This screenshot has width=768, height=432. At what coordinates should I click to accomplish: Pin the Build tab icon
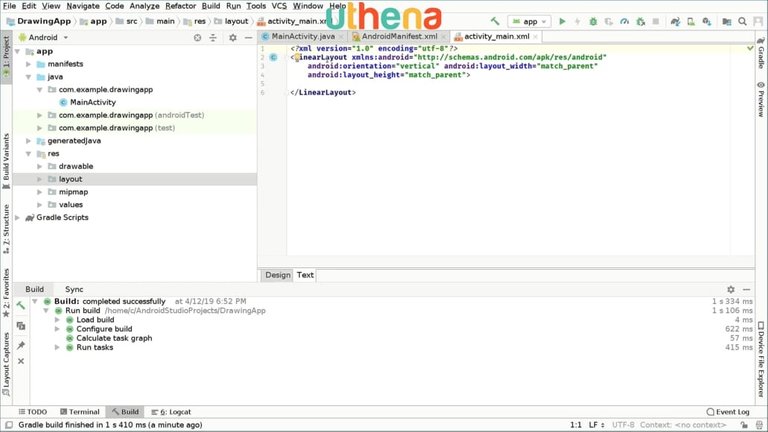coord(21,345)
